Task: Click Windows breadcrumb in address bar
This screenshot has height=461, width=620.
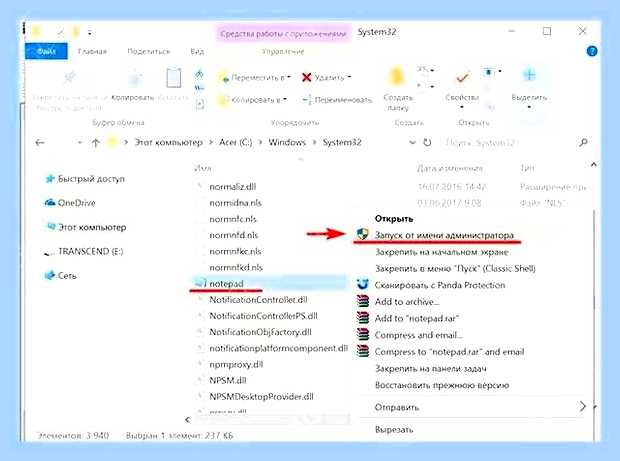Action: tap(287, 142)
